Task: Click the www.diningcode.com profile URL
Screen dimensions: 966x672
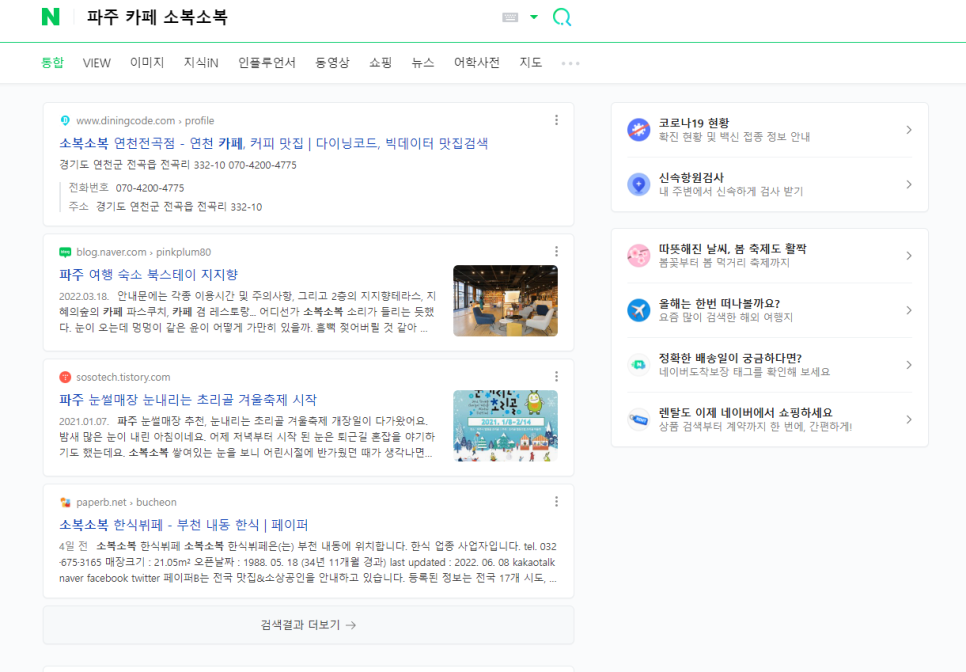Action: pyautogui.click(x=145, y=121)
